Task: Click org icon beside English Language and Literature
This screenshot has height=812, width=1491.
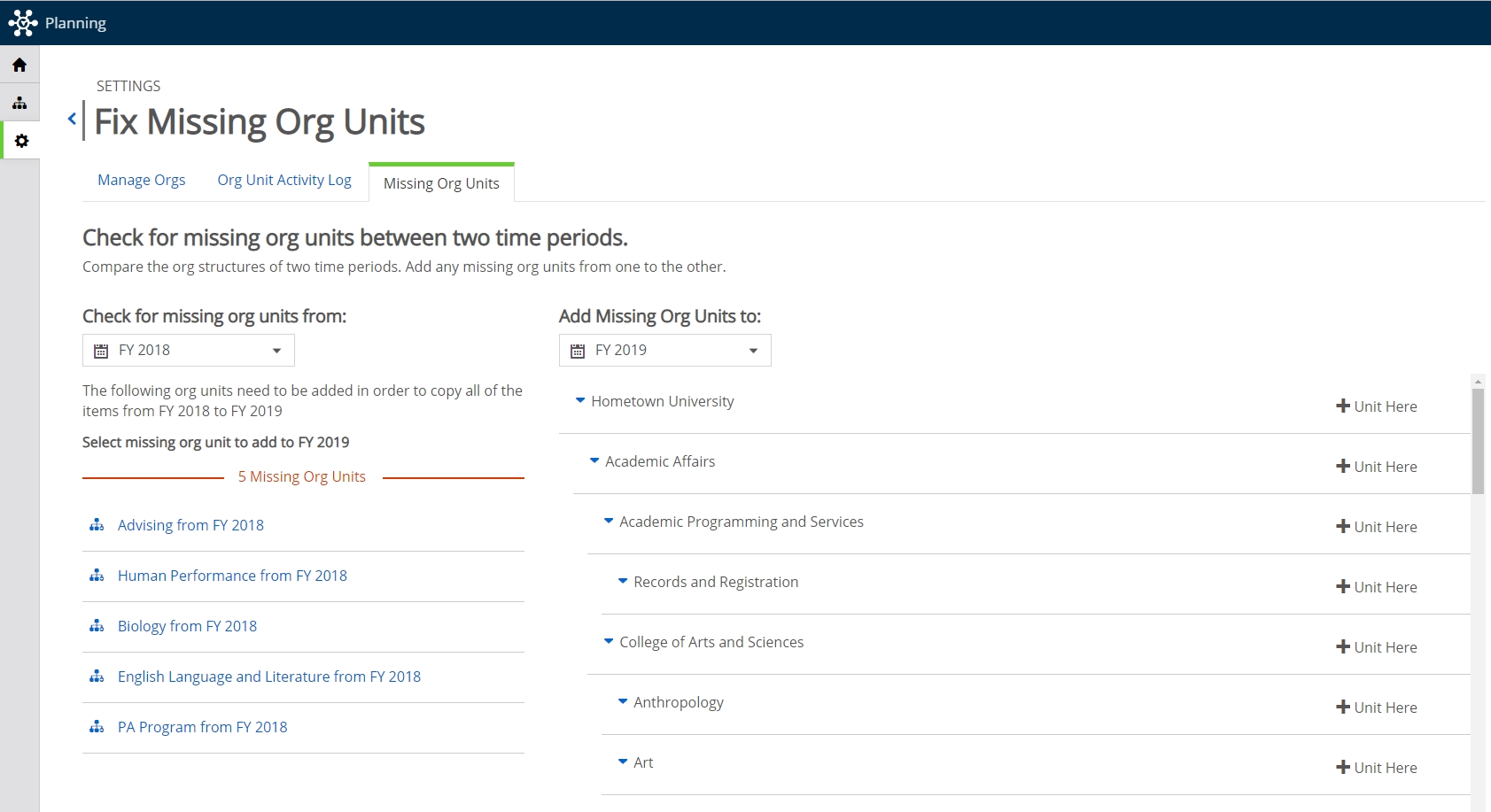Action: tap(97, 677)
